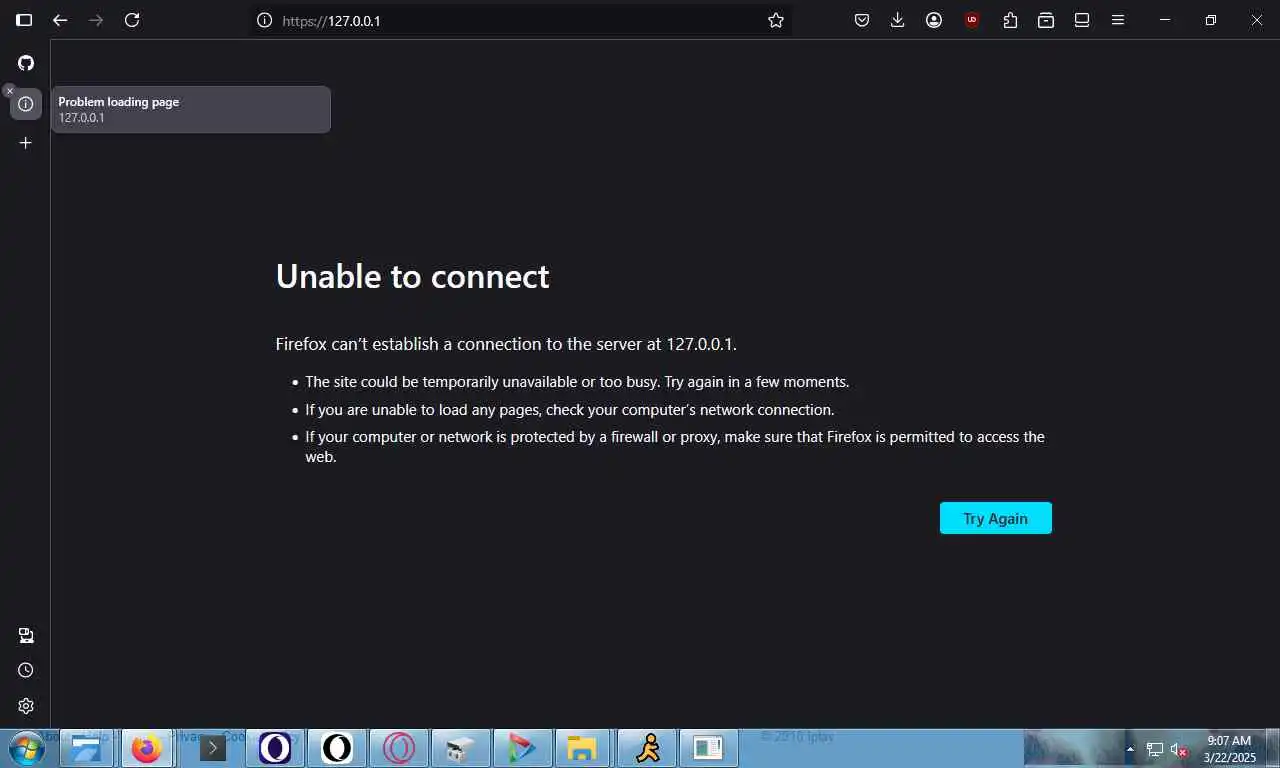Open the colorful play-arrow taskbar icon
The height and width of the screenshot is (768, 1280).
click(523, 748)
